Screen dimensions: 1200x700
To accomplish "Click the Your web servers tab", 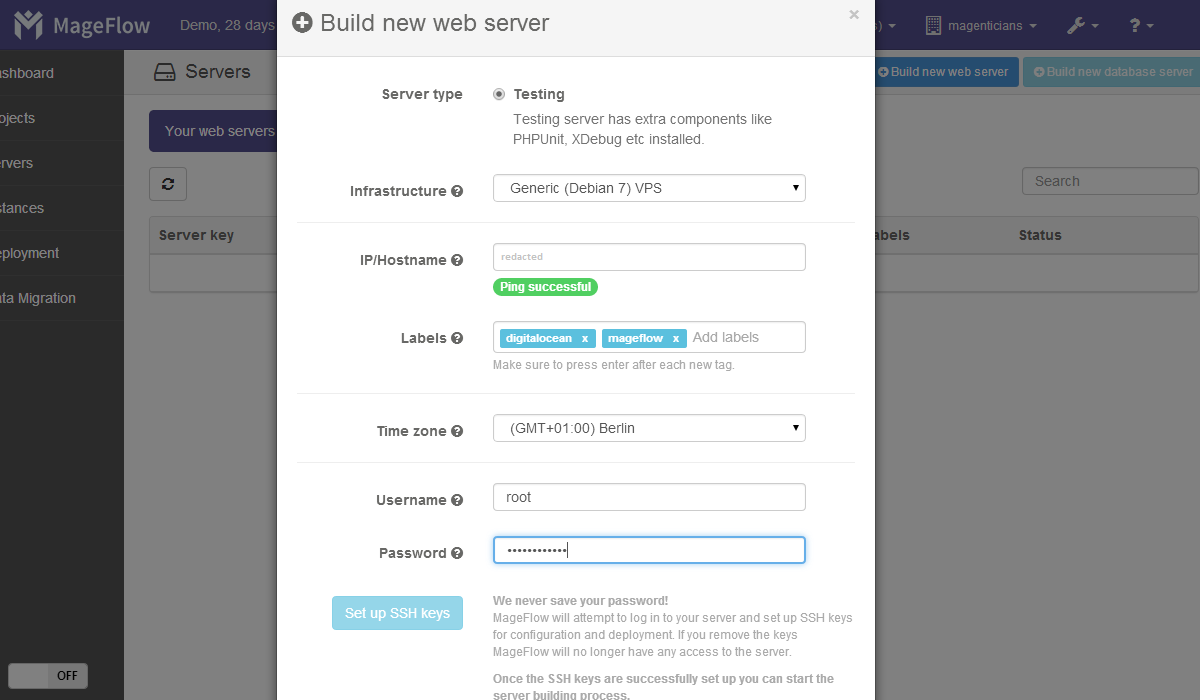I will 213,131.
